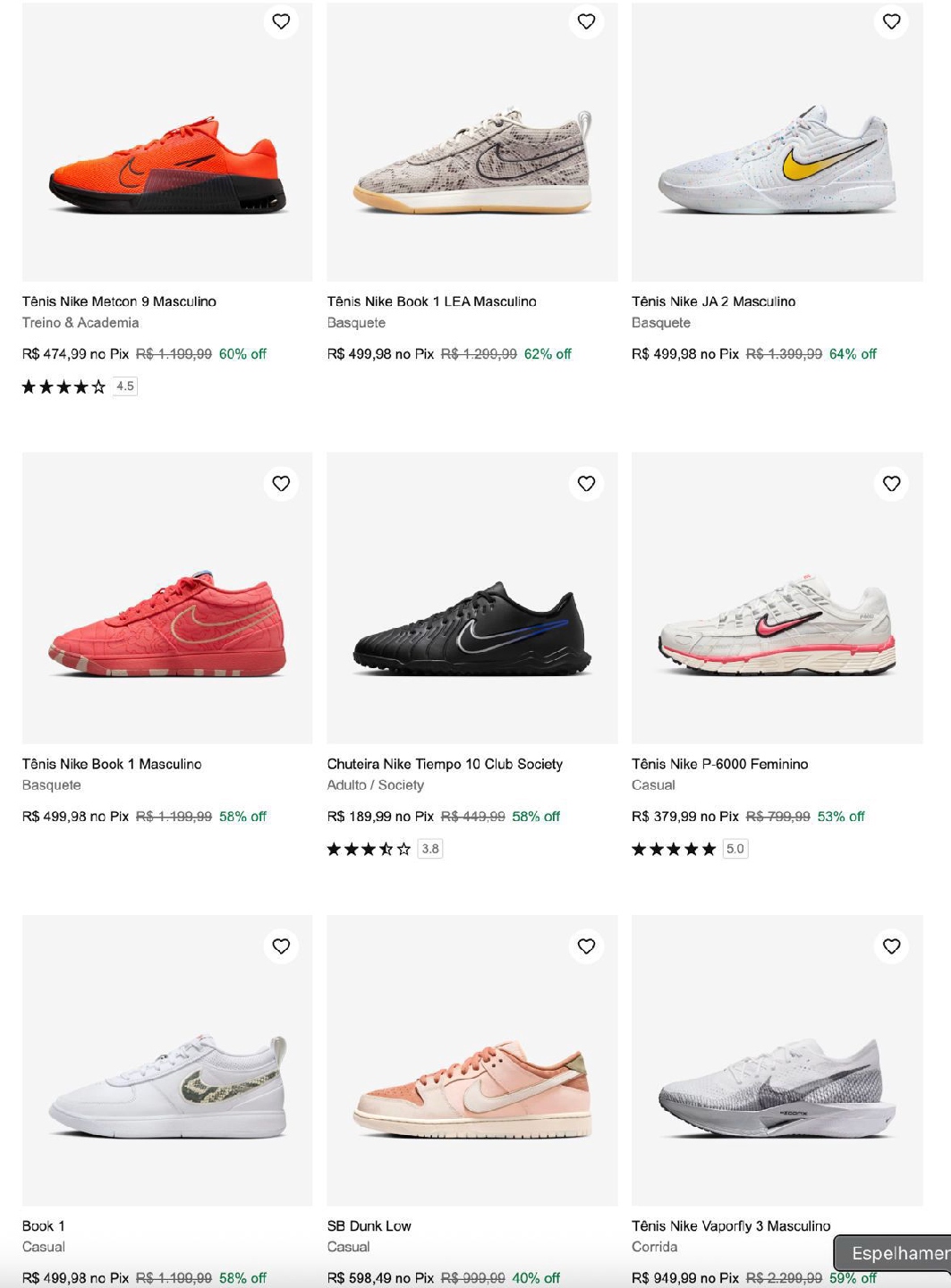This screenshot has height=1288, width=951.
Task: Click the Tênis Nike P-6000 Feminino title
Action: click(719, 764)
